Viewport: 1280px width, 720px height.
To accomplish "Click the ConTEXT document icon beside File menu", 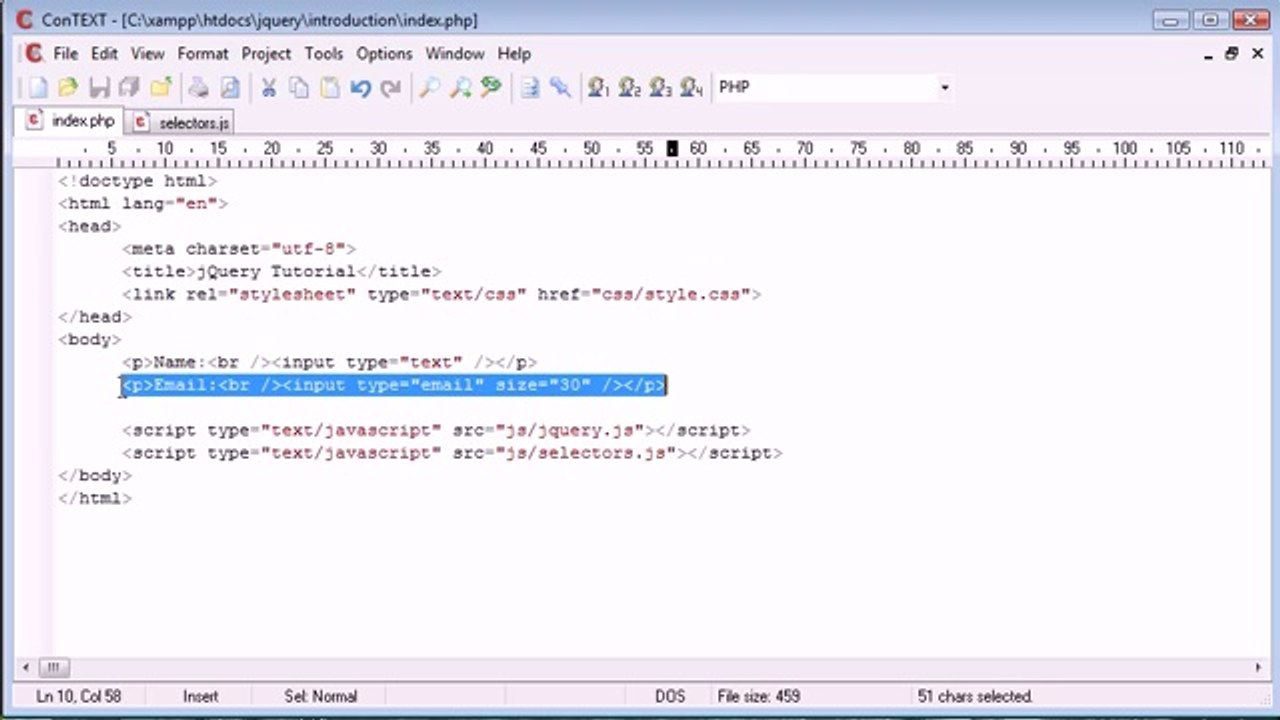I will point(34,54).
